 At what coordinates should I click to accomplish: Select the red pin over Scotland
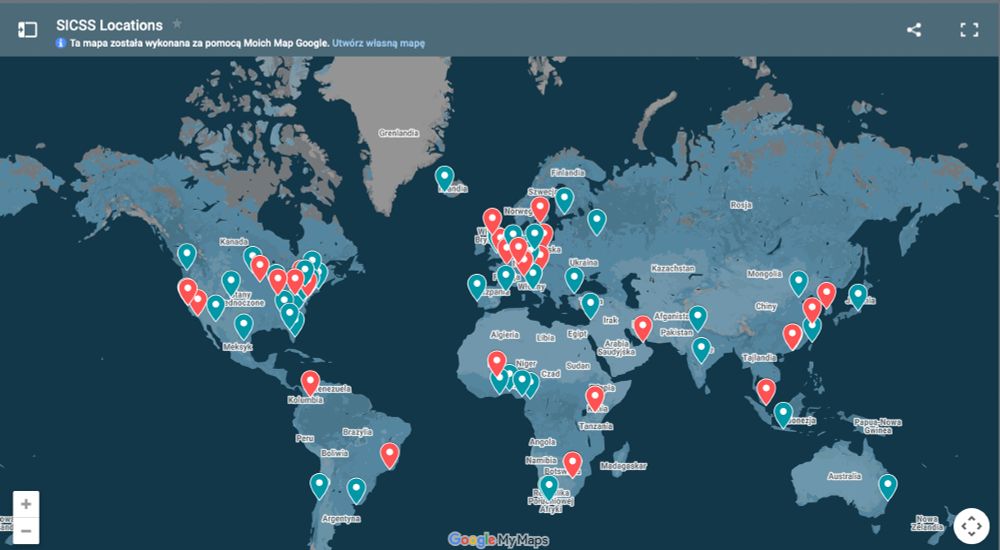(492, 221)
